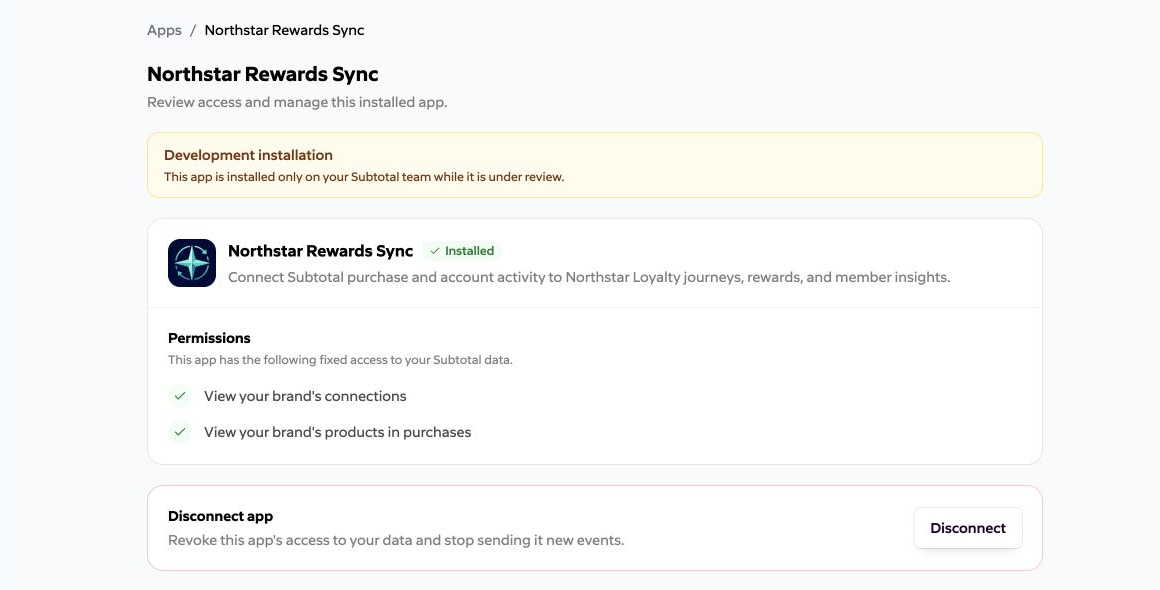Image resolution: width=1160 pixels, height=590 pixels.
Task: Click Northstar Rewards Sync breadcrumb text
Action: [284, 30]
